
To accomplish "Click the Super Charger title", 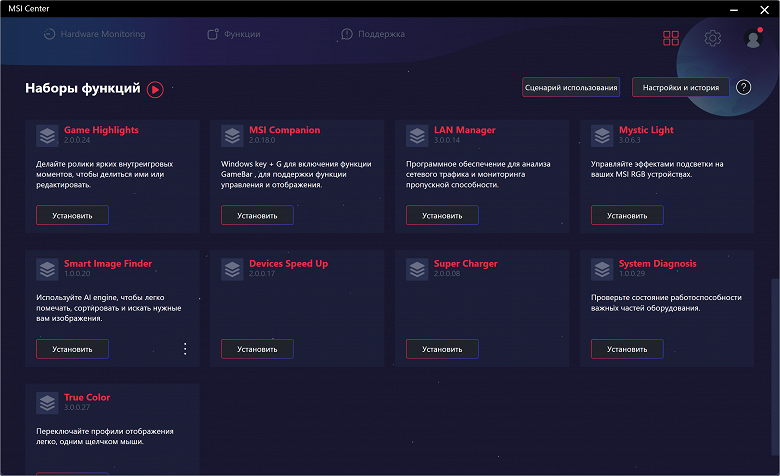I will (x=466, y=264).
